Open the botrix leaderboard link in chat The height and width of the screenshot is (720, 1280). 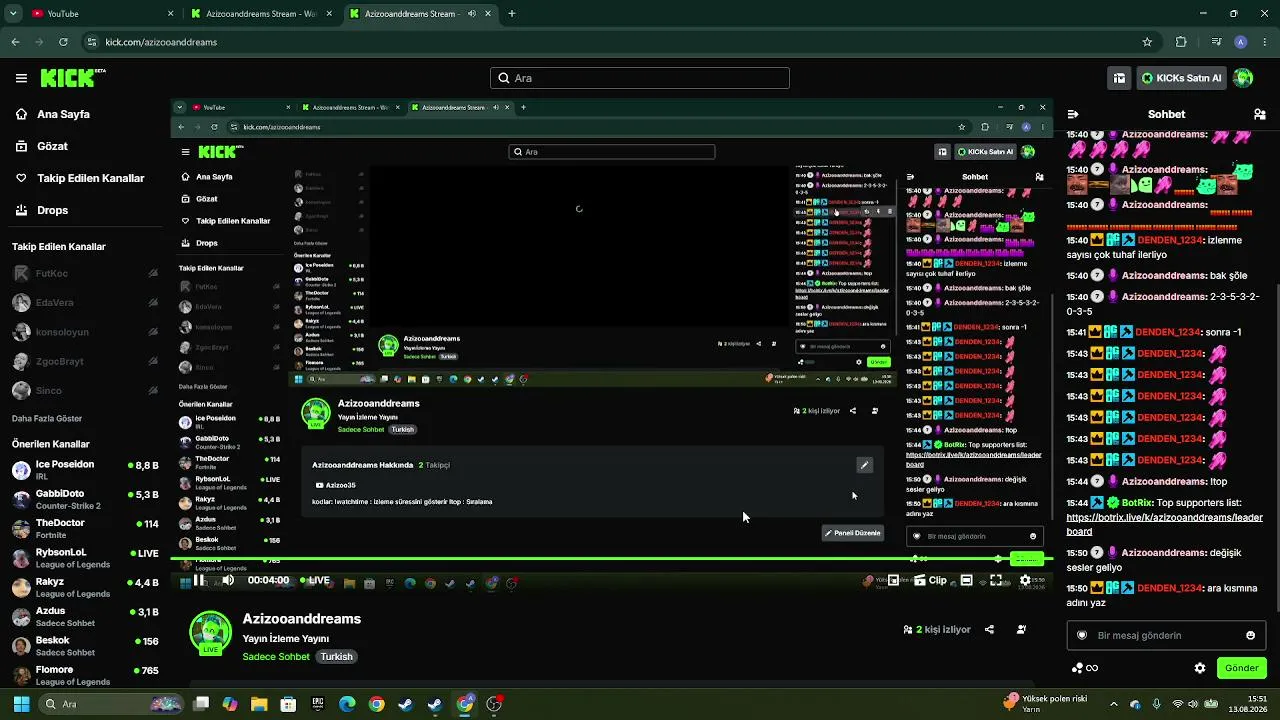(1164, 524)
